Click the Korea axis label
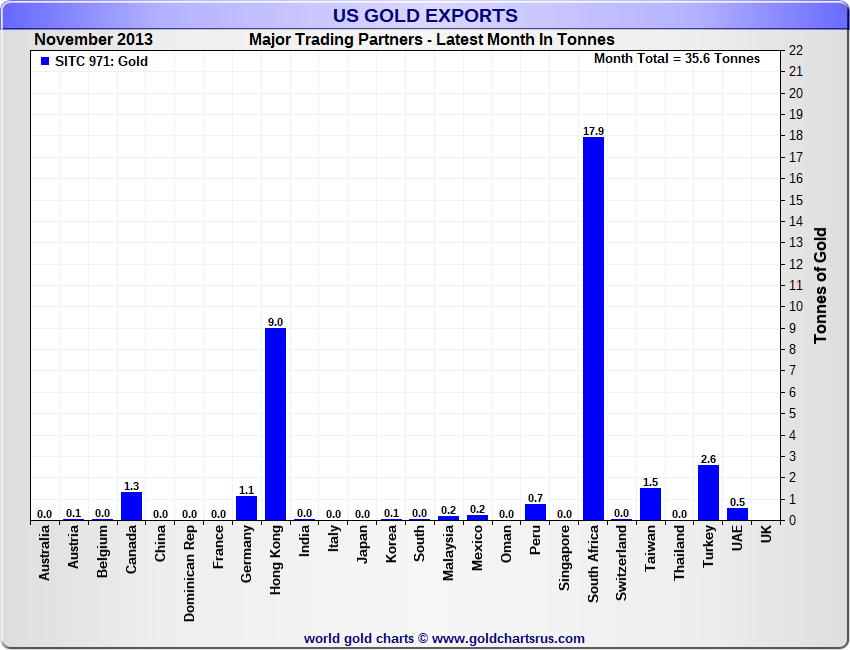 (x=391, y=544)
